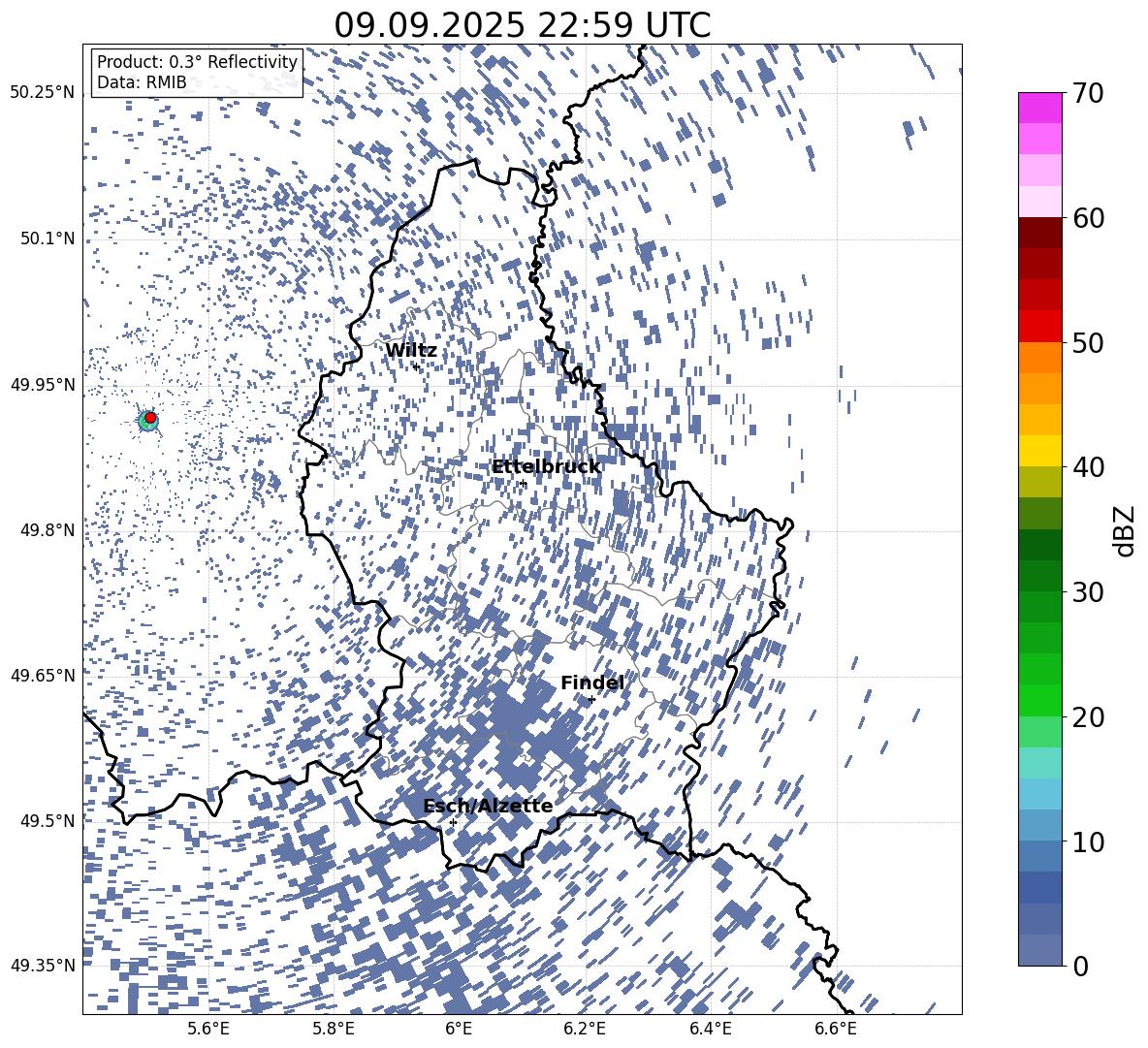Viewport: 1148px width, 1048px height.
Task: Click the 6.6°E longitude label
Action: (836, 1029)
